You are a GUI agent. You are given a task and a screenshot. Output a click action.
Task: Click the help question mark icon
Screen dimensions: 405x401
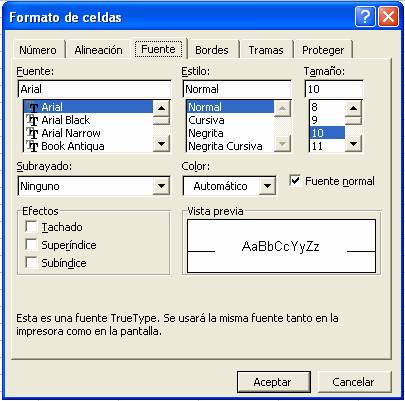tap(365, 17)
